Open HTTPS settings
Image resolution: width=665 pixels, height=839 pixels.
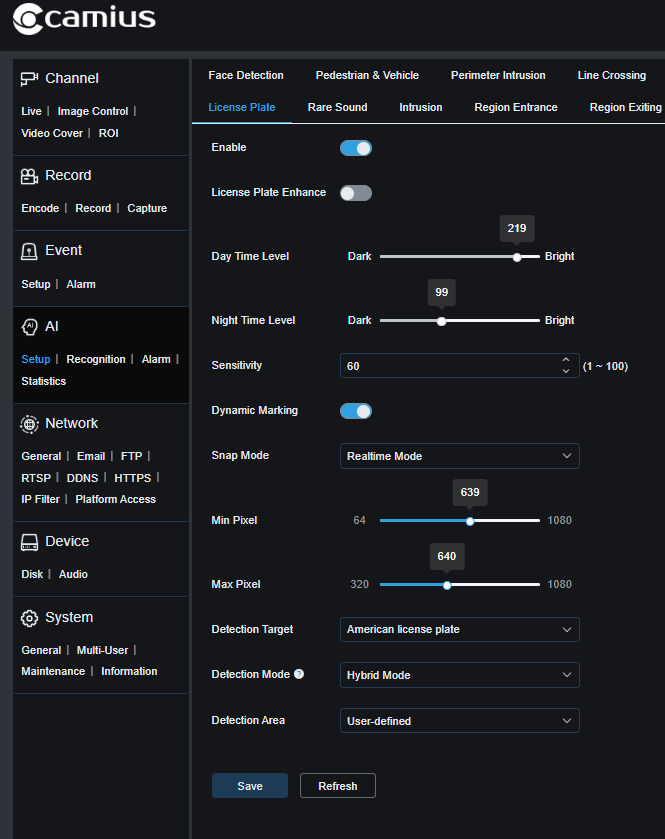[x=133, y=478]
